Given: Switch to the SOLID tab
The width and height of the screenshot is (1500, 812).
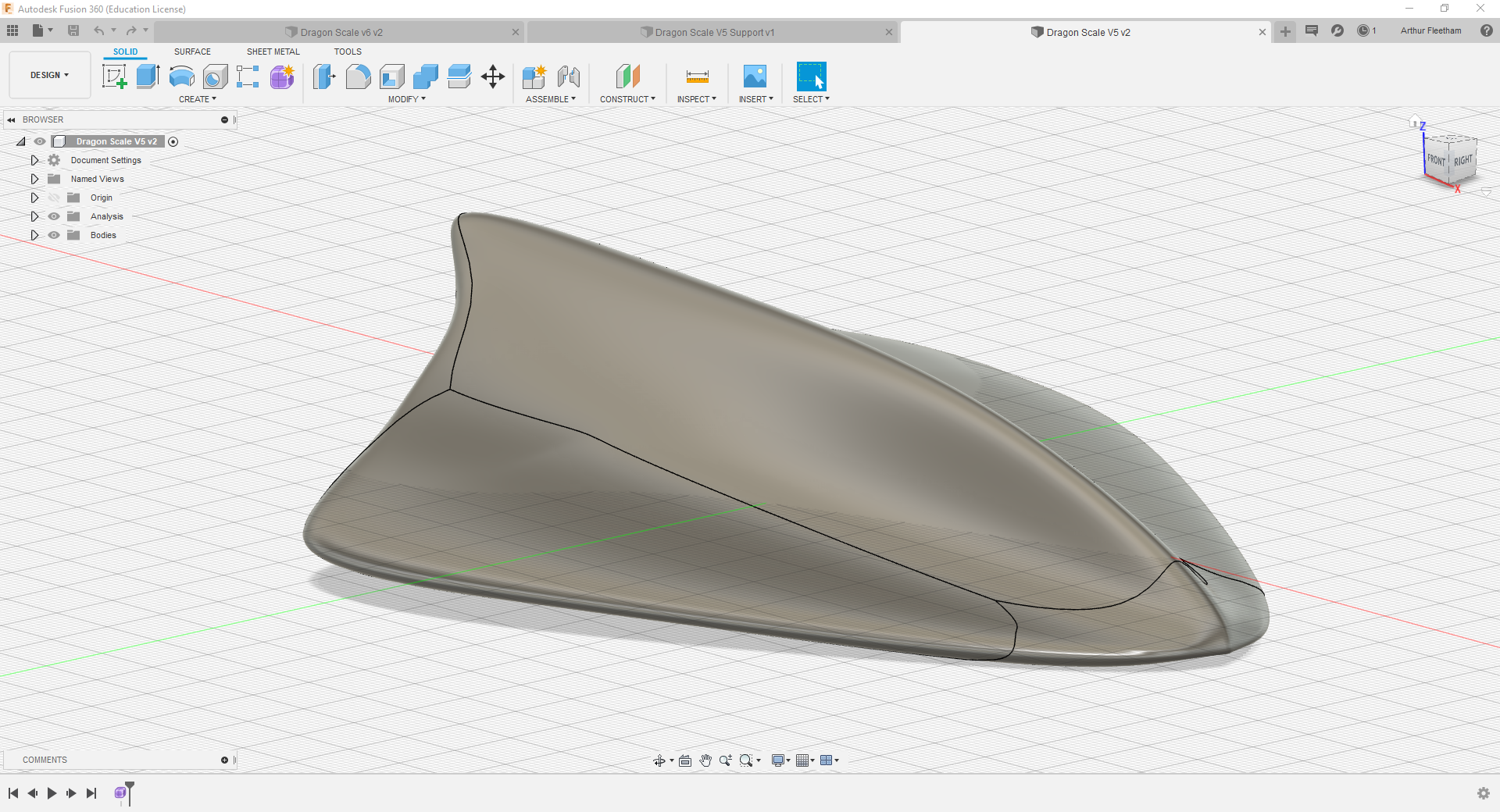Looking at the screenshot, I should coord(125,52).
